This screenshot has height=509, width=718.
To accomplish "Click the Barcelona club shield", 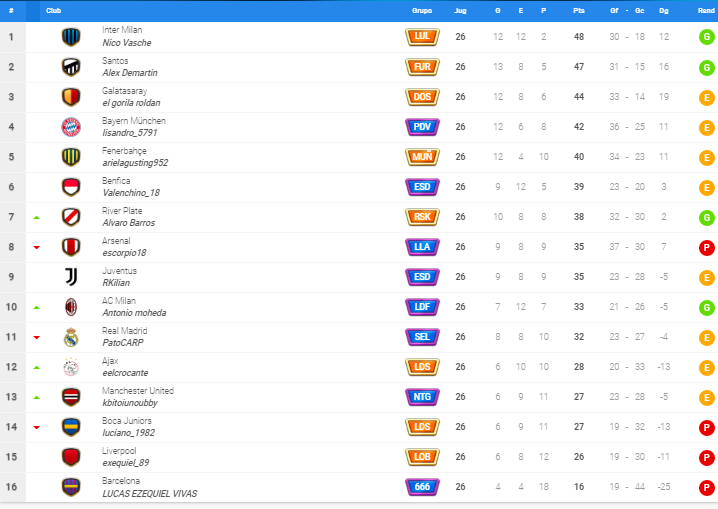I will 71,487.
